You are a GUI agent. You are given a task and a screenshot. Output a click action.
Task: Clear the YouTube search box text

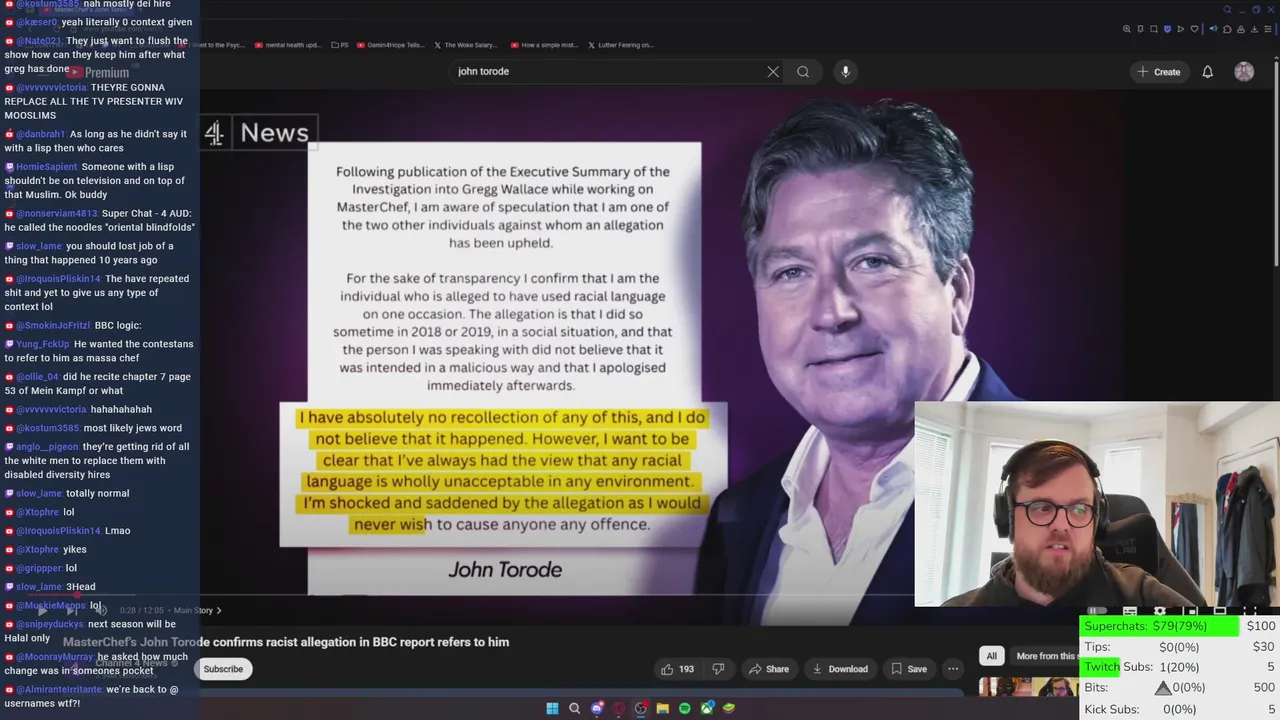tap(773, 72)
